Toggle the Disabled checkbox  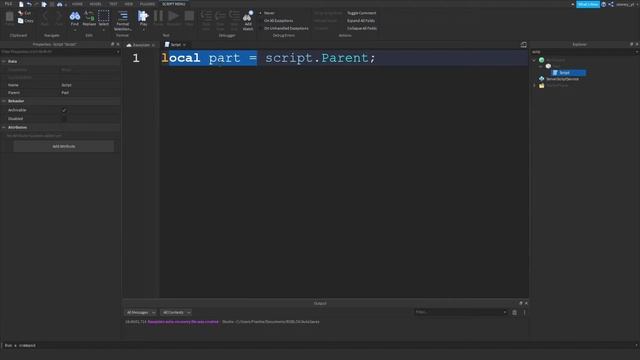click(64, 119)
